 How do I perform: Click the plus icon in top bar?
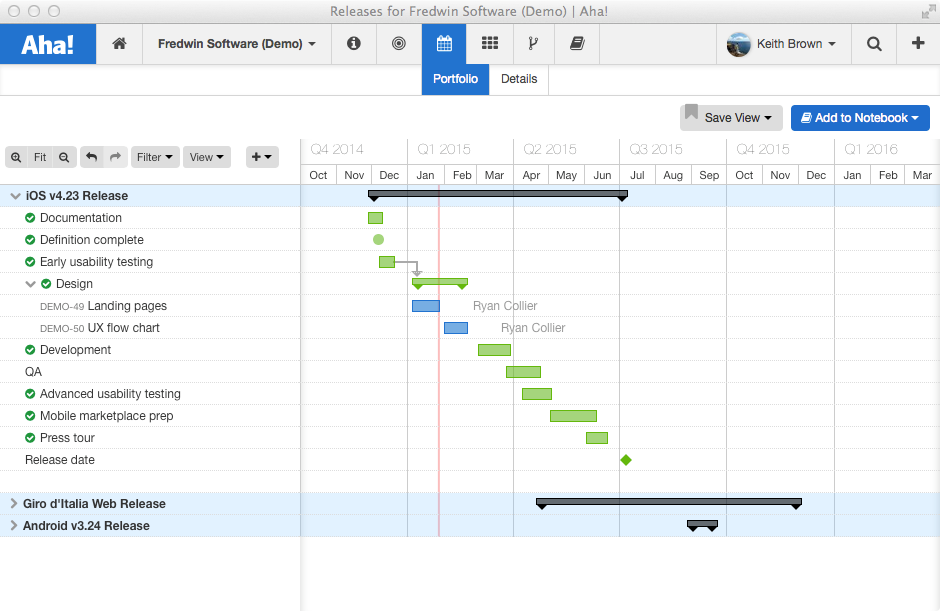coord(918,43)
